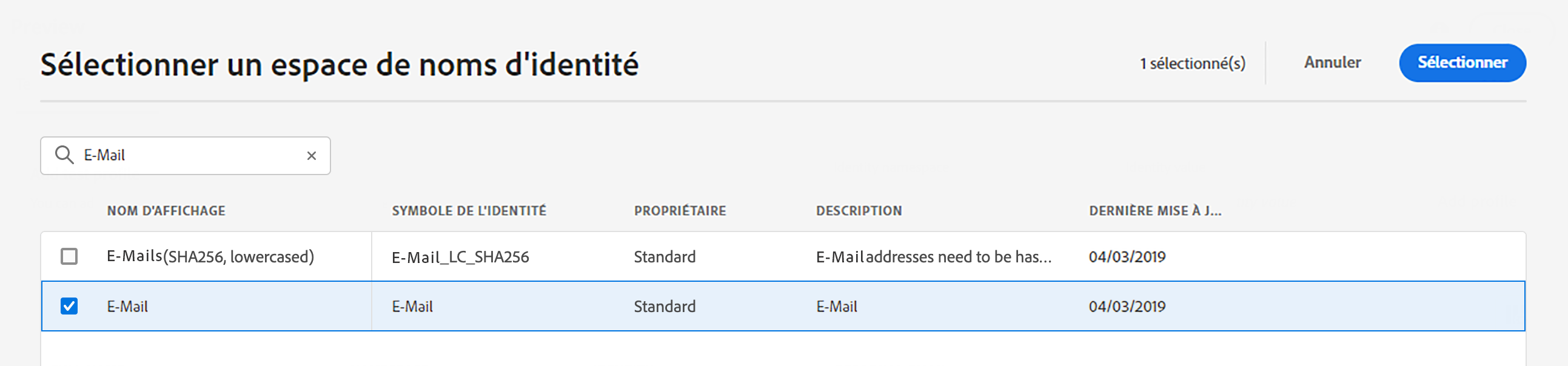
Task: Clear the E-Mail search text
Action: pyautogui.click(x=312, y=156)
